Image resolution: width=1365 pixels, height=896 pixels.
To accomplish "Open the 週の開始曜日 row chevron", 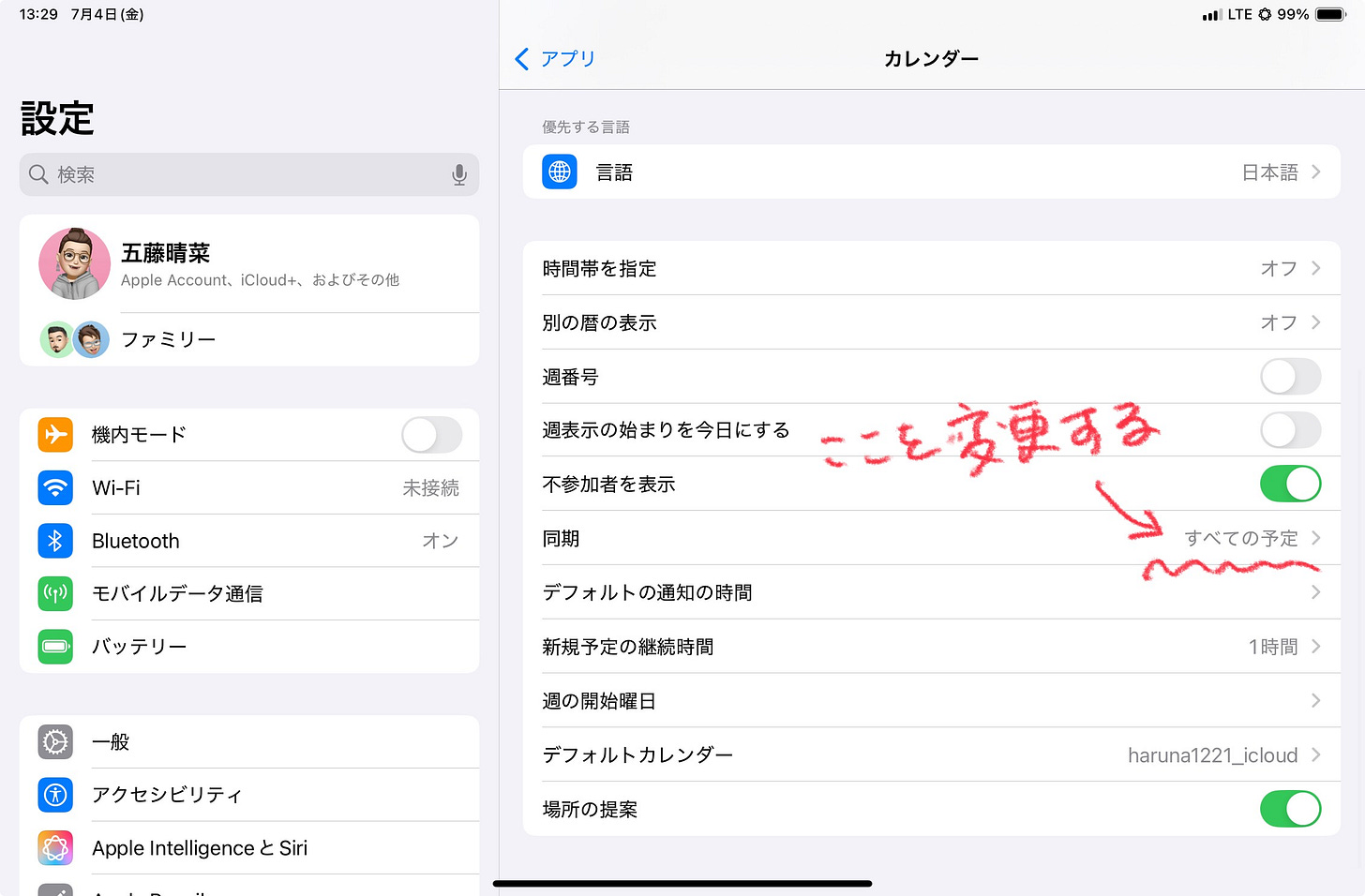I will pos(1316,701).
